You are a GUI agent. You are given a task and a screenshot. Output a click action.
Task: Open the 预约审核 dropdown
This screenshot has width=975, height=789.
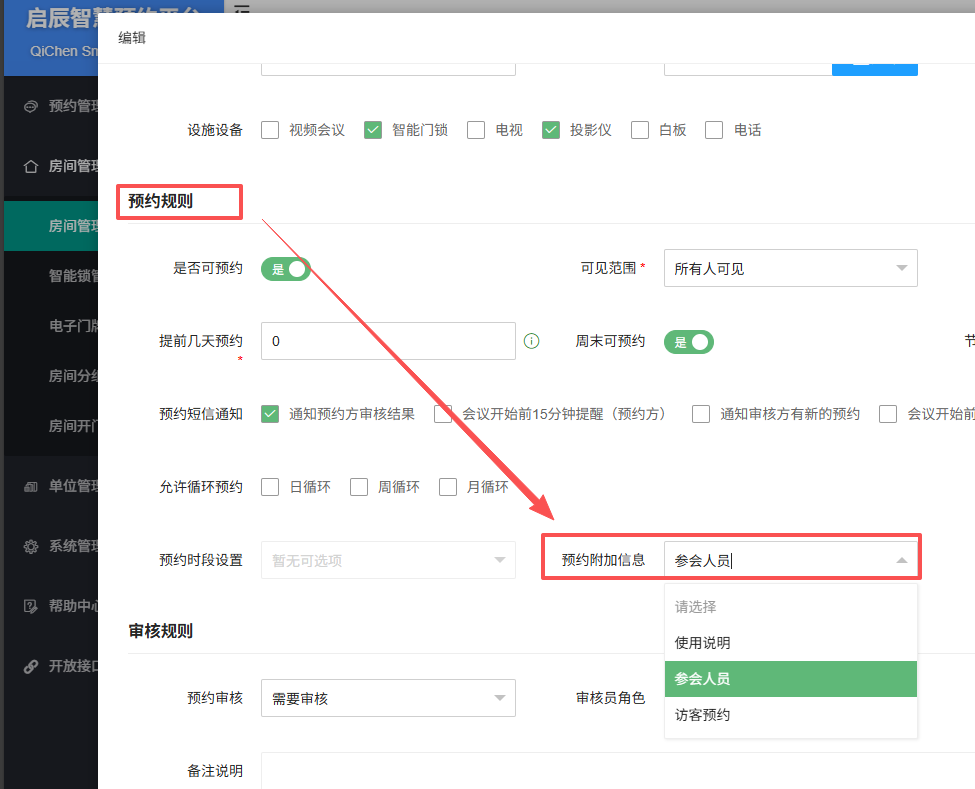pyautogui.click(x=388, y=698)
